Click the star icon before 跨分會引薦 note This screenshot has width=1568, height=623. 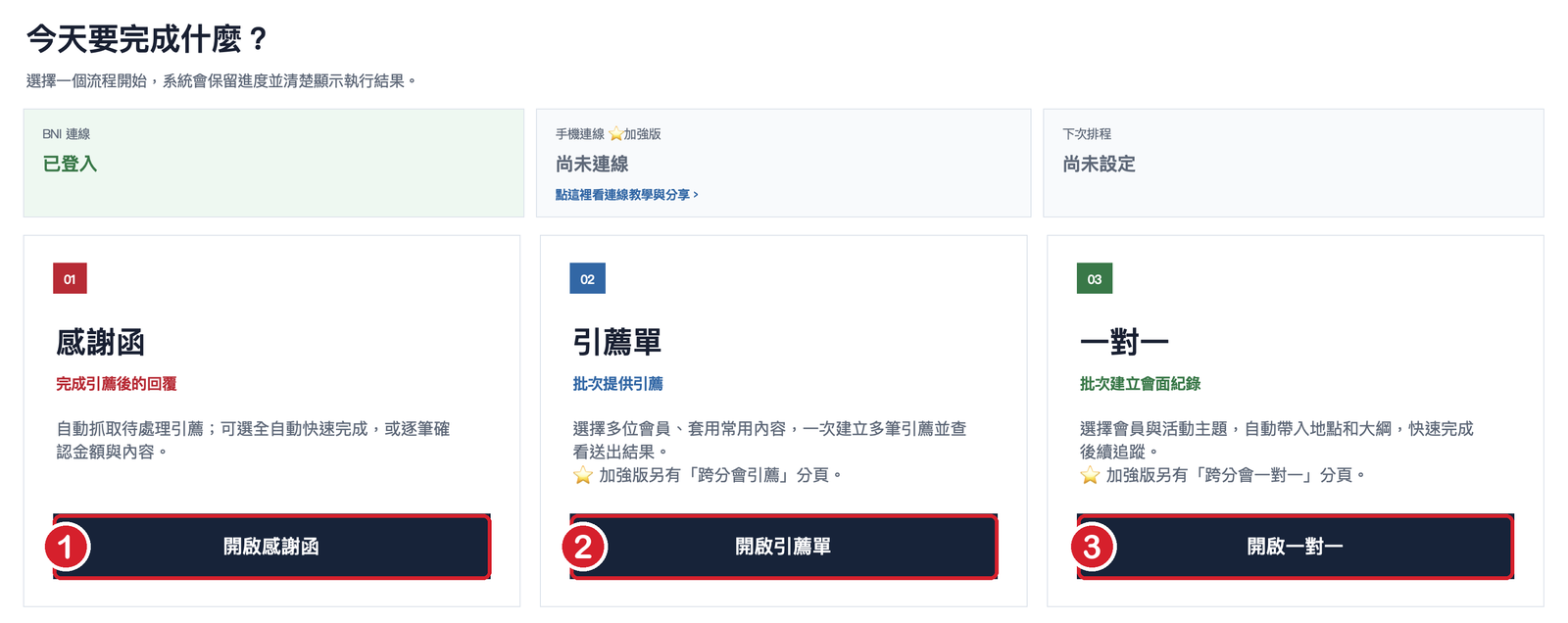coord(583,475)
